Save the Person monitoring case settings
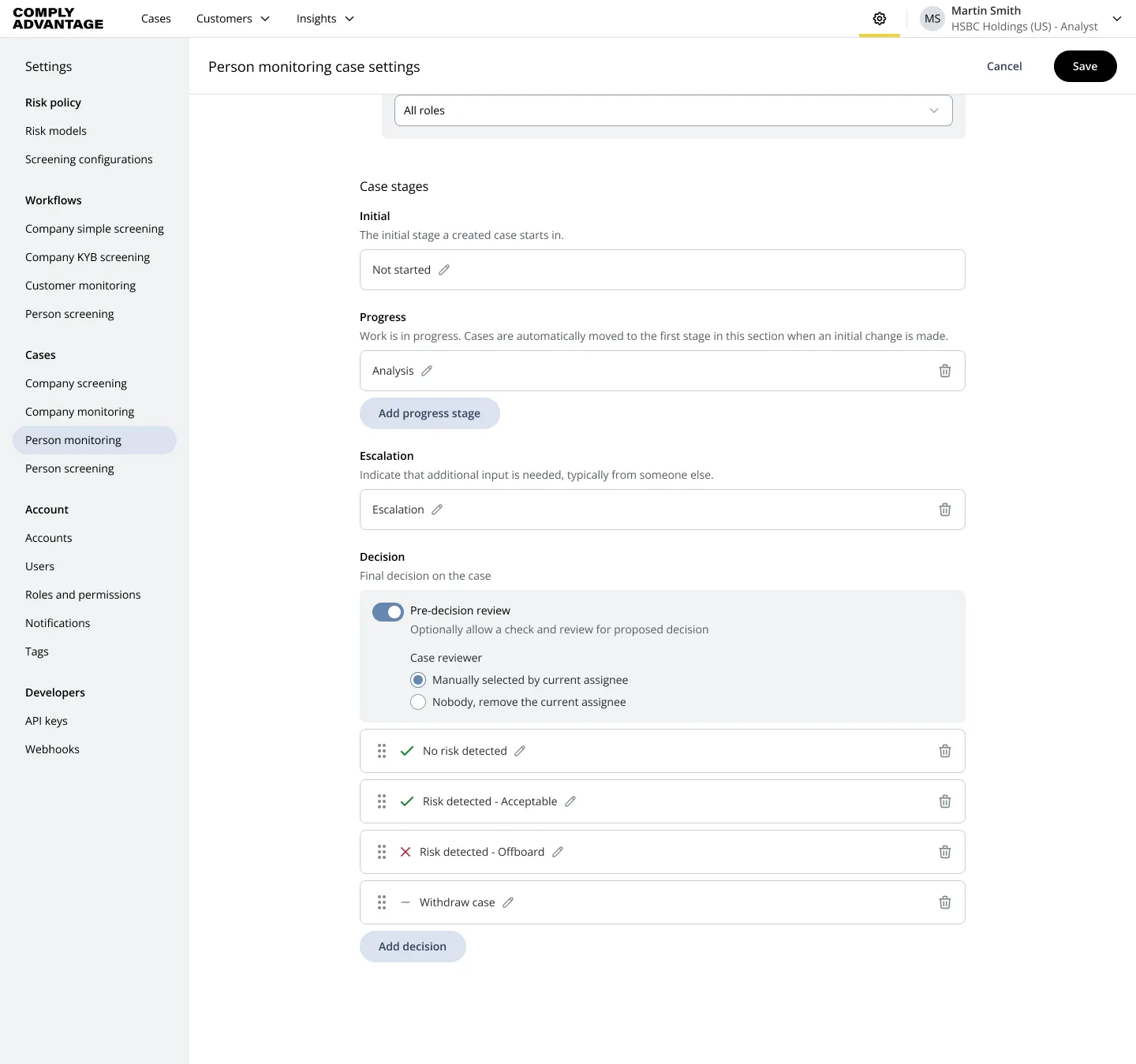 (1085, 66)
